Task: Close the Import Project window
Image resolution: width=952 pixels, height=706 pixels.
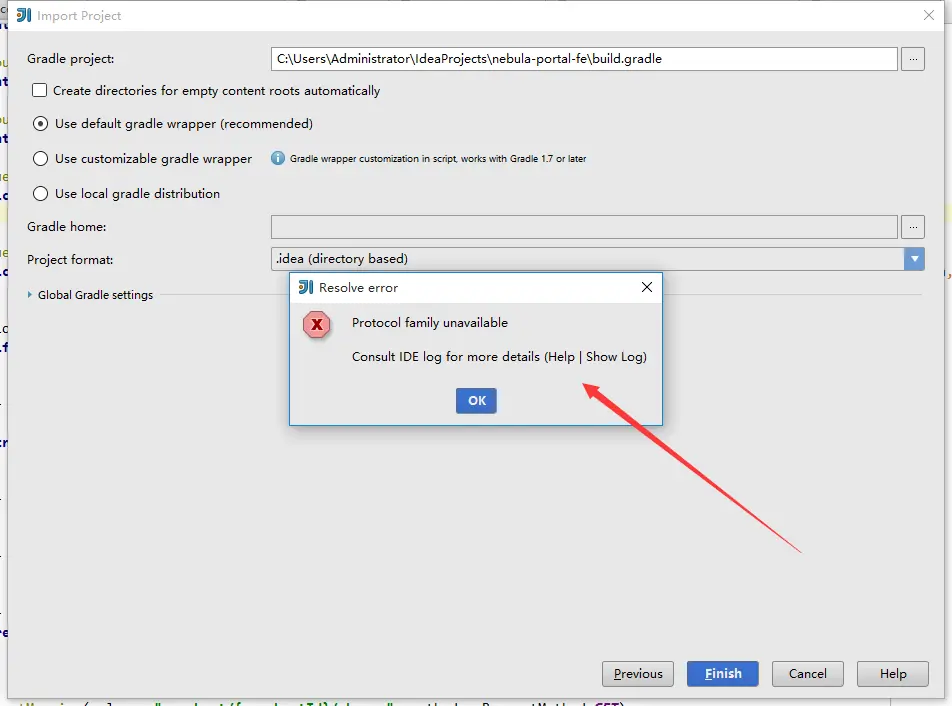Action: [x=928, y=15]
